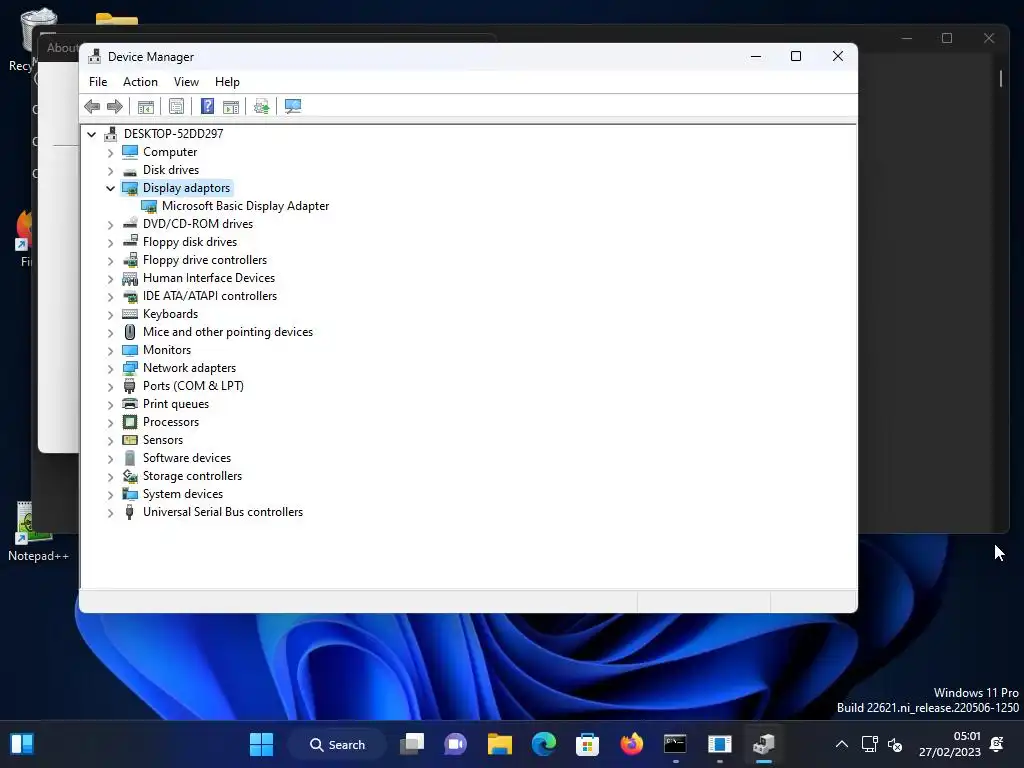Open the Action menu
This screenshot has height=768, width=1024.
point(140,82)
